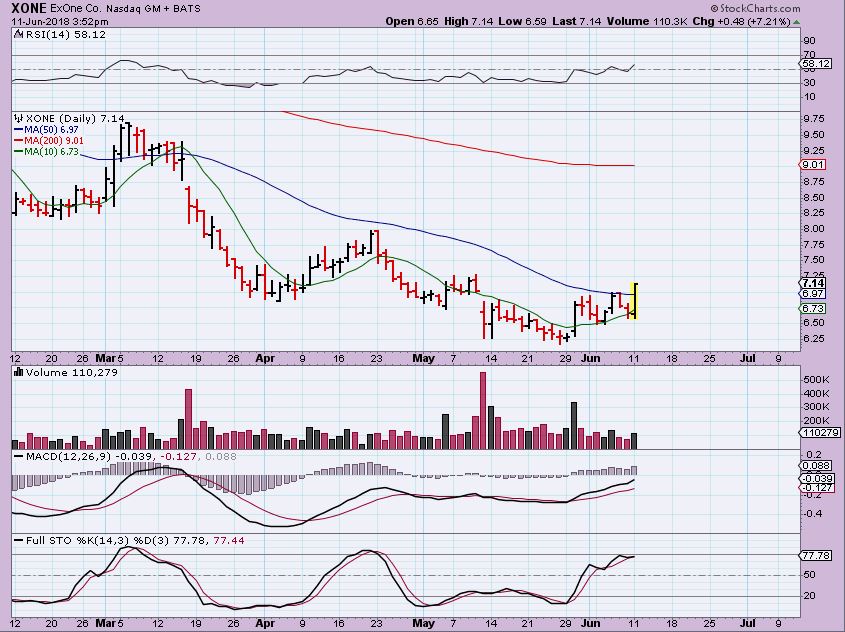Click the XONE (Daily) 7.14 legend label
Screen dimensions: 845x632
(x=75, y=119)
